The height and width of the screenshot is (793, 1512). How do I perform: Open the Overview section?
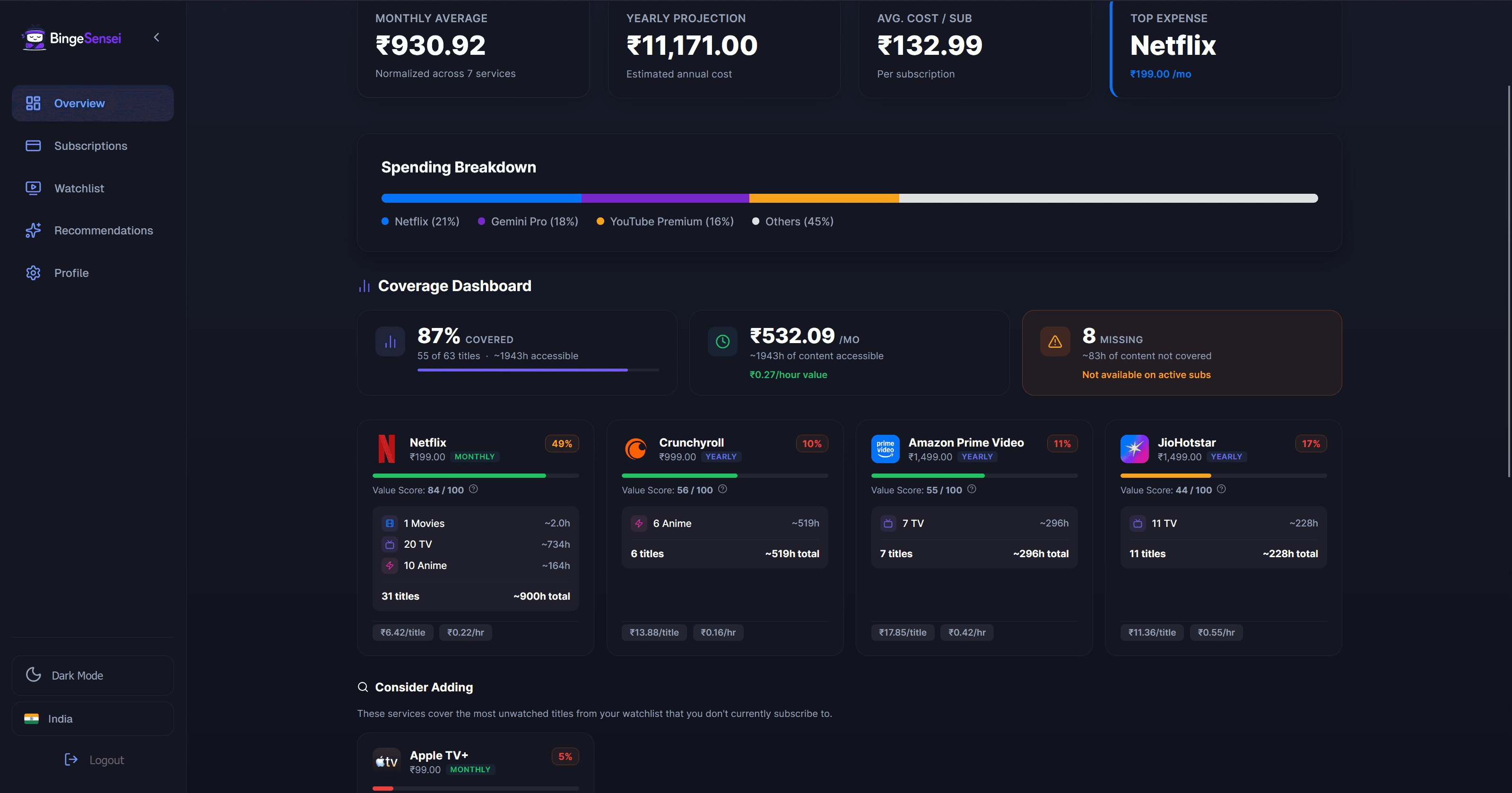pyautogui.click(x=93, y=103)
